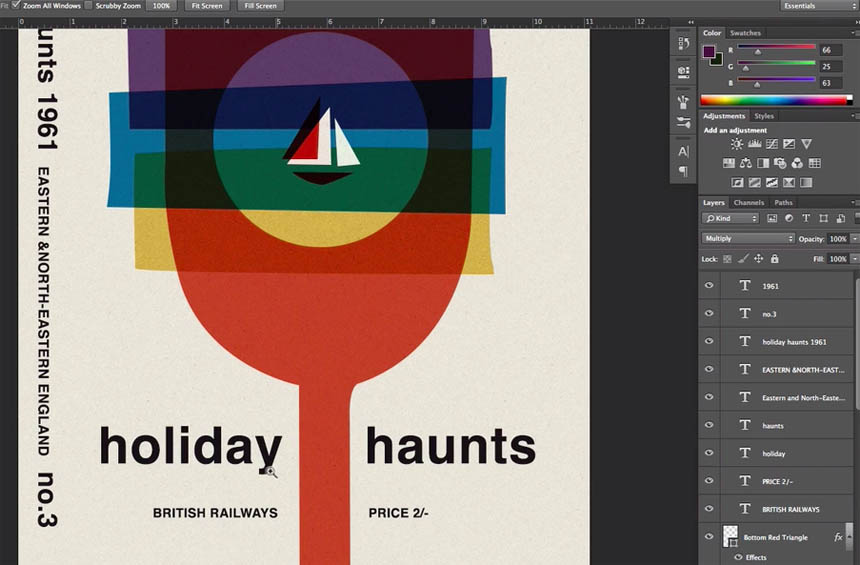Switch to the Styles tab

[x=764, y=116]
